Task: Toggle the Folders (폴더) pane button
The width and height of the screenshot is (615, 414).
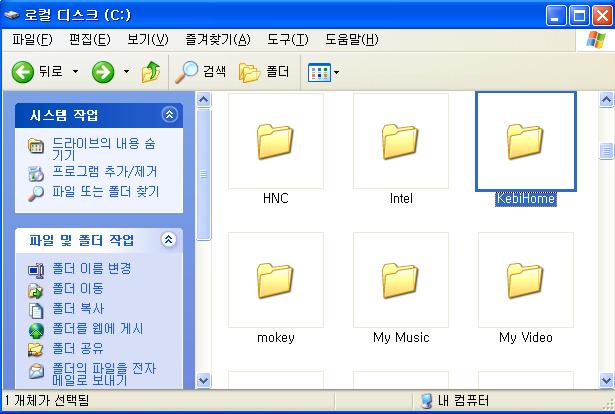Action: (x=264, y=72)
